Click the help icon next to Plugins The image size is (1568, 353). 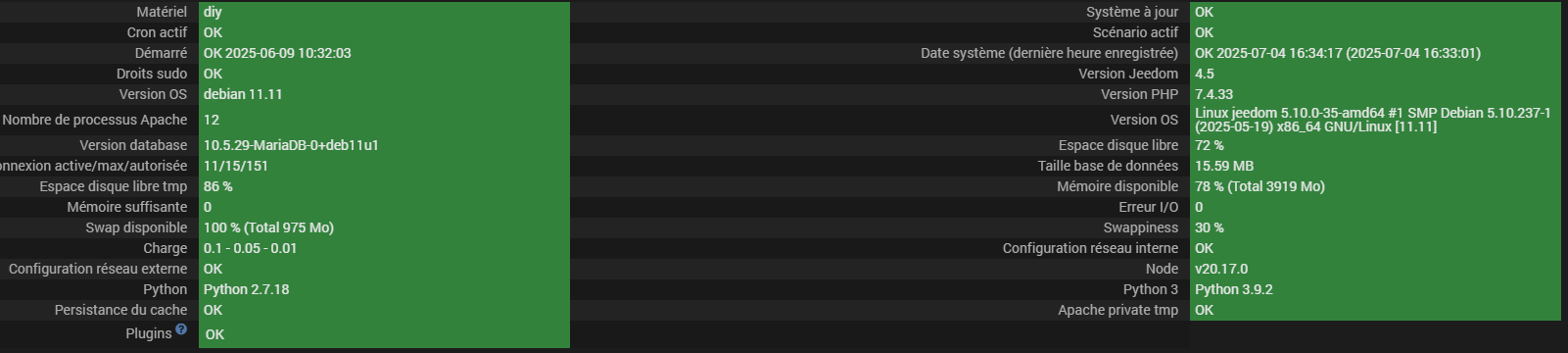point(181,329)
